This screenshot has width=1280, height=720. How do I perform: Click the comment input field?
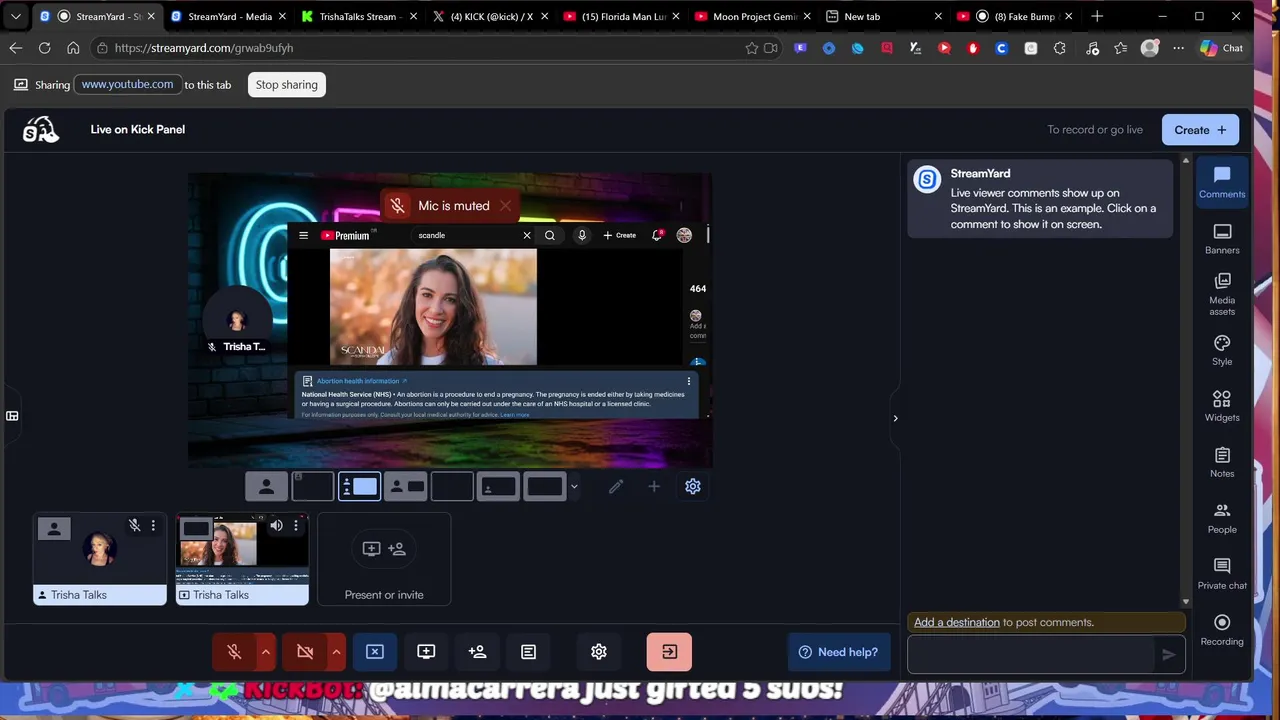(x=1032, y=655)
